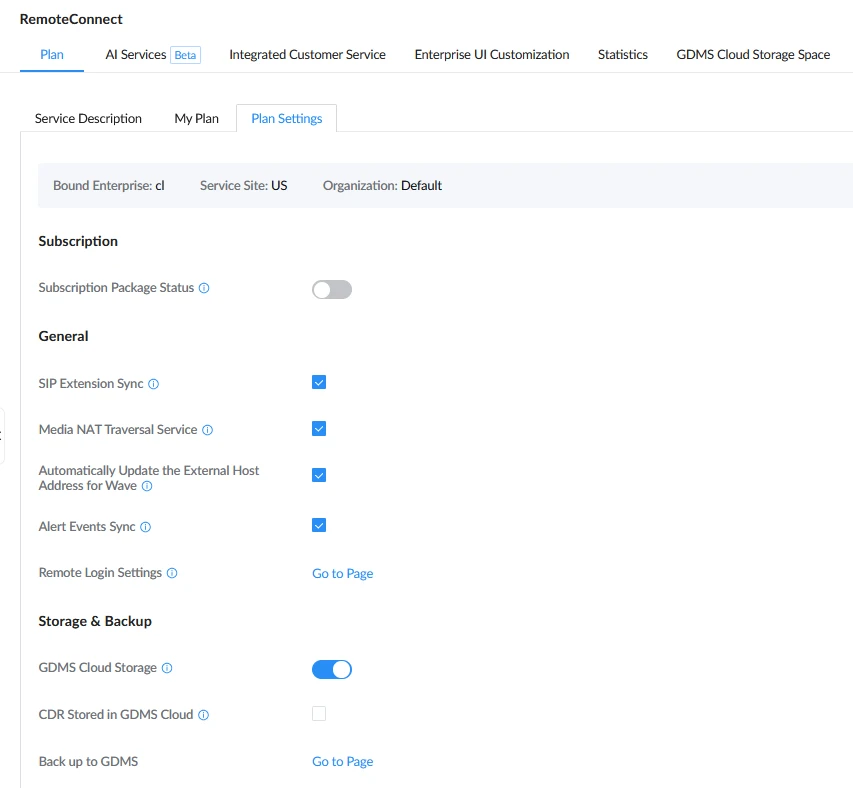Open Service Description sub-tab
Screen dimensions: 853x788
click(x=88, y=119)
